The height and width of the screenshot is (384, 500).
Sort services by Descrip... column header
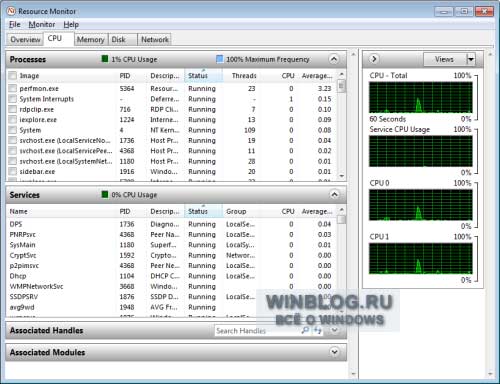coord(165,211)
